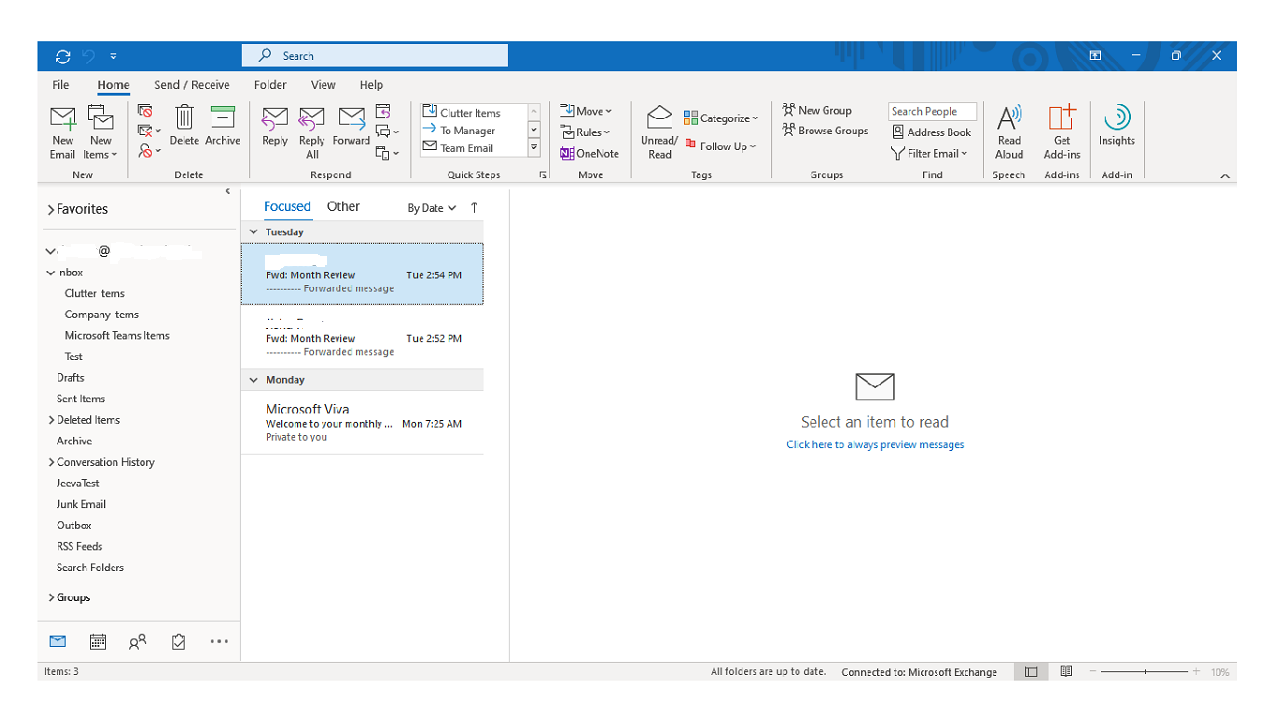
Task: Switch to People view icon
Action: 138,642
